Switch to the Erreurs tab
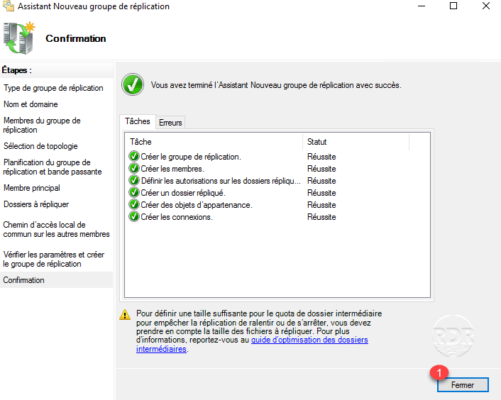501x400 pixels. [x=170, y=123]
